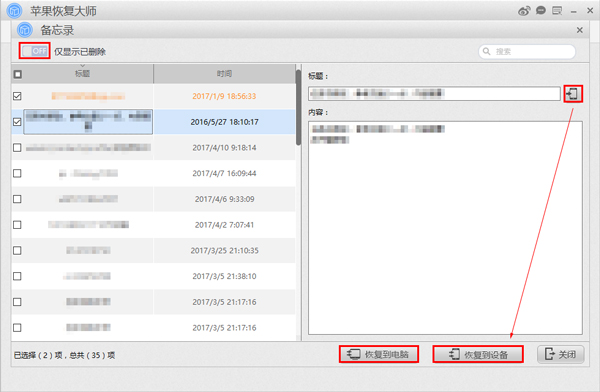Uncheck the note dated 2017/1/9 18:56:33
The width and height of the screenshot is (600, 392).
(x=17, y=96)
